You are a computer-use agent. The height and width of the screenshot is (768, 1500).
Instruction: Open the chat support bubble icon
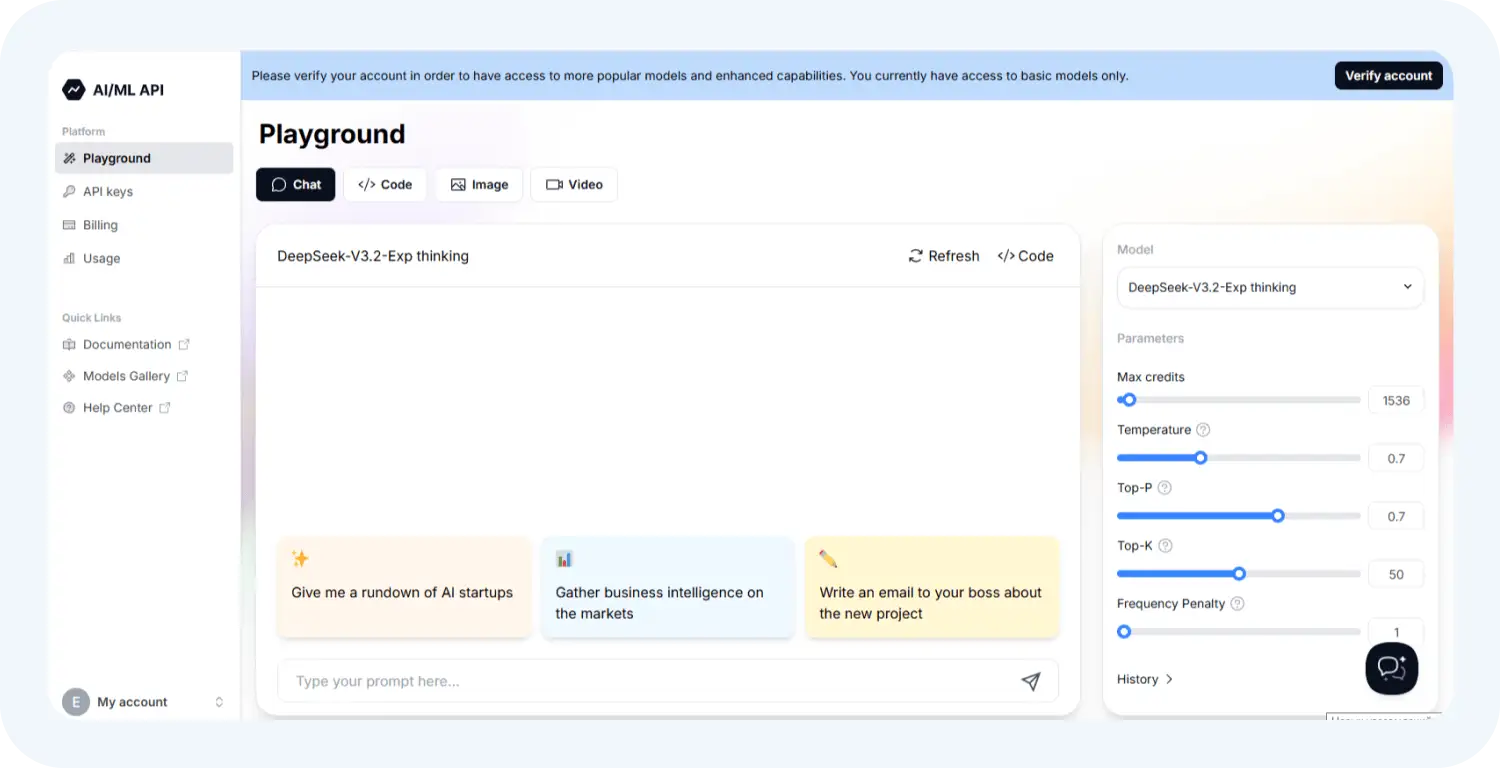1391,668
